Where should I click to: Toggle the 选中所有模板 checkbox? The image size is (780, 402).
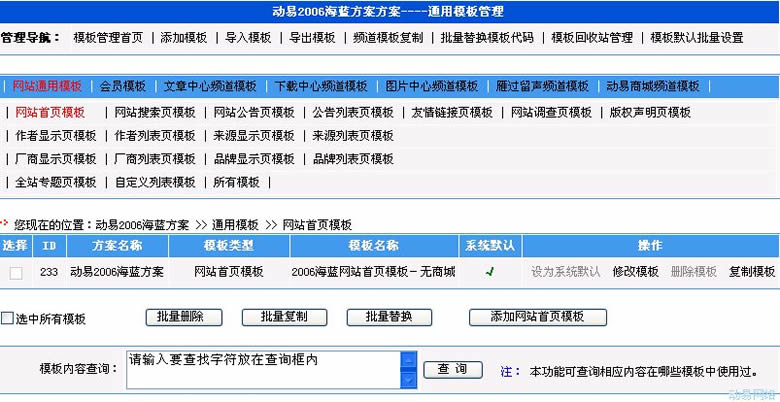tap(7, 318)
